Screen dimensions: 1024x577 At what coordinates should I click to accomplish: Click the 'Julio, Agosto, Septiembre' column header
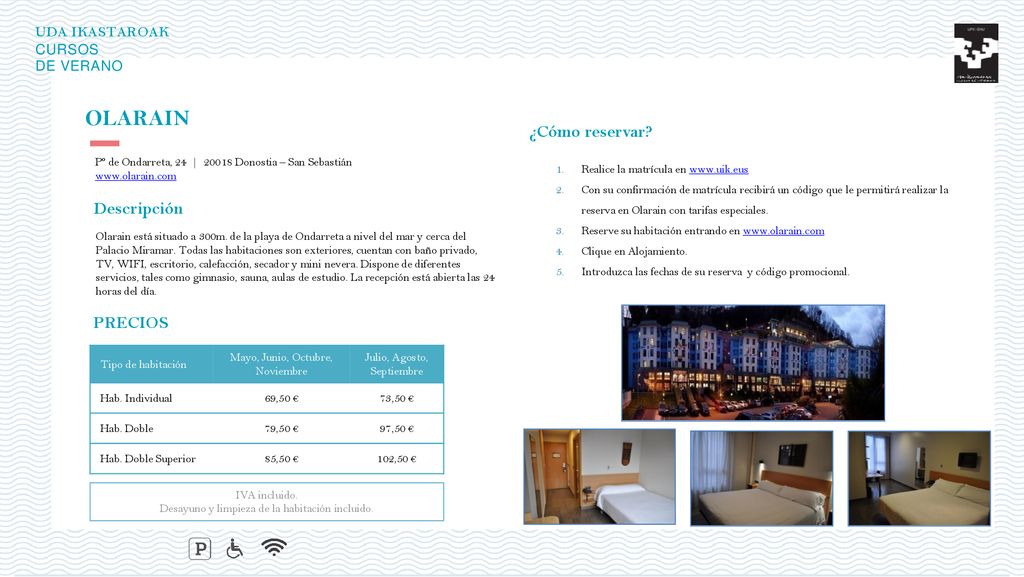pyautogui.click(x=396, y=364)
